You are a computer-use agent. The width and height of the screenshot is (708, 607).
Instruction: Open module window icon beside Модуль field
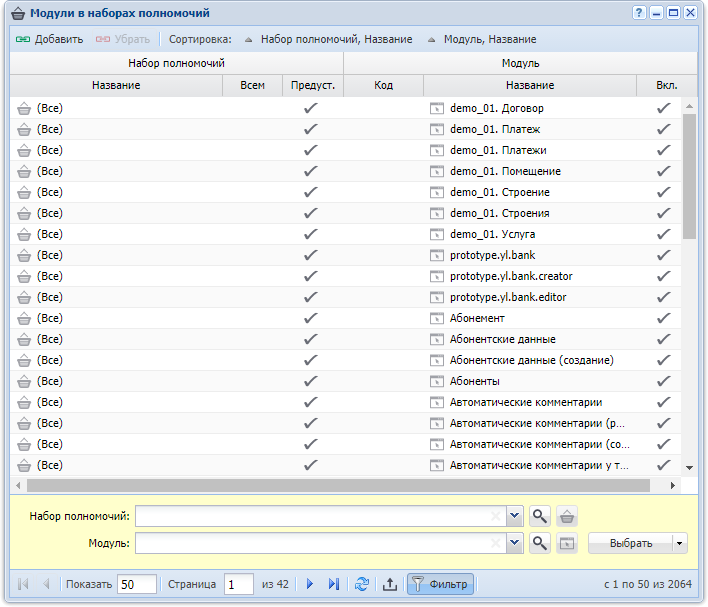[x=567, y=543]
